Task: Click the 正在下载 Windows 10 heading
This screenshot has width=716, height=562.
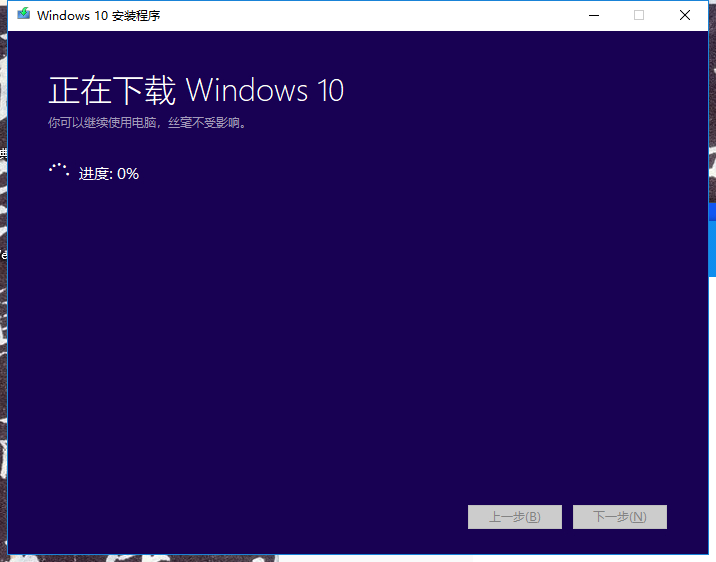Action: [196, 90]
